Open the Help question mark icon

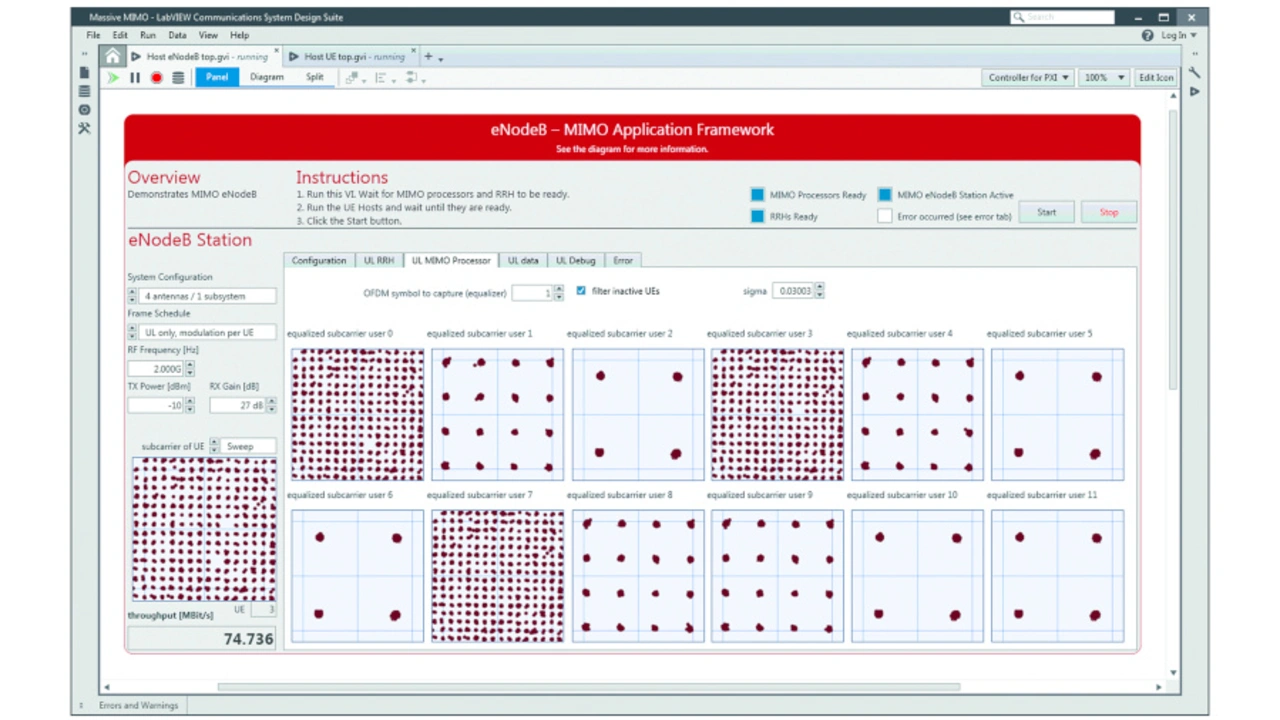pyautogui.click(x=1147, y=35)
